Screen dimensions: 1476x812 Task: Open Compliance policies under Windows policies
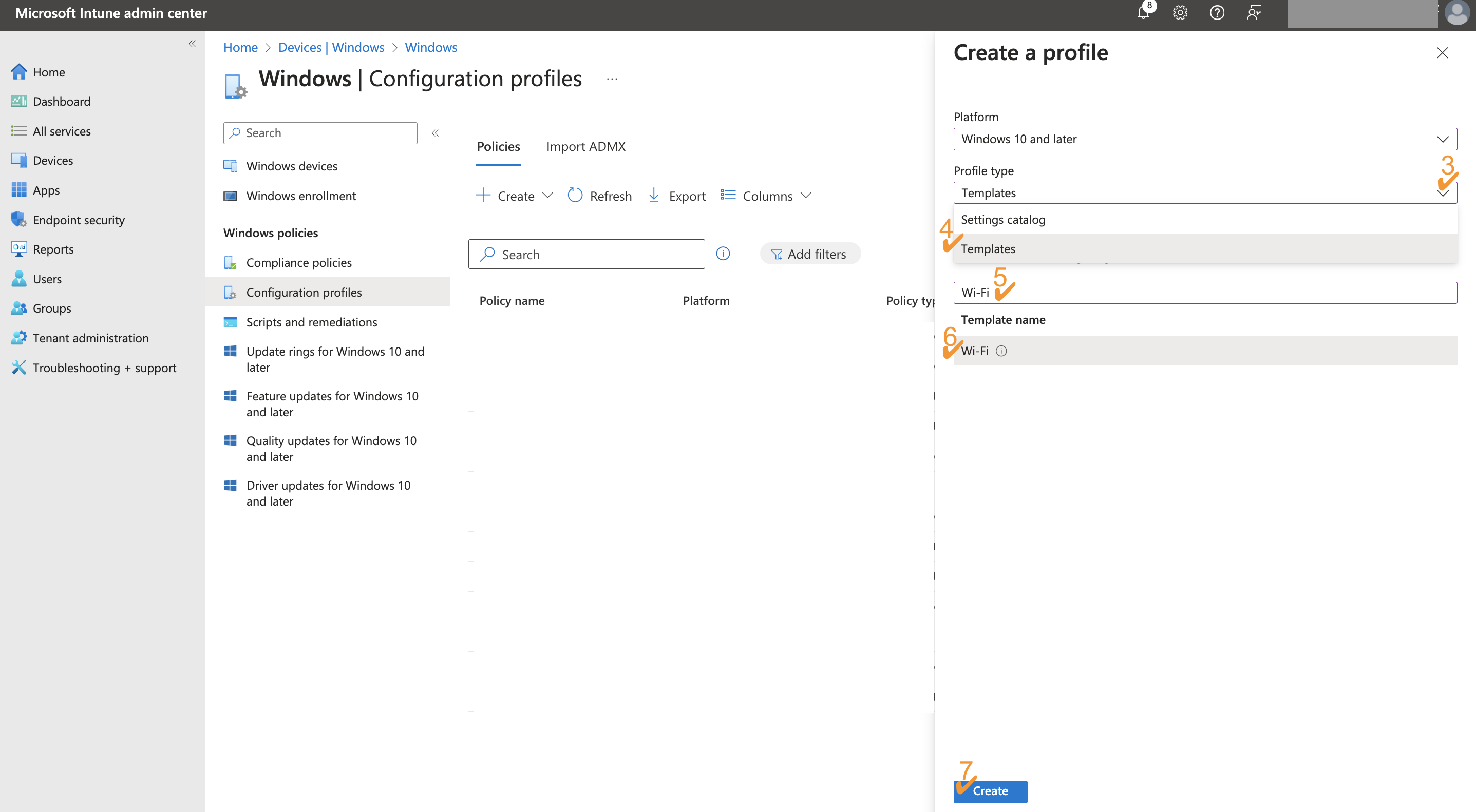[x=299, y=262]
